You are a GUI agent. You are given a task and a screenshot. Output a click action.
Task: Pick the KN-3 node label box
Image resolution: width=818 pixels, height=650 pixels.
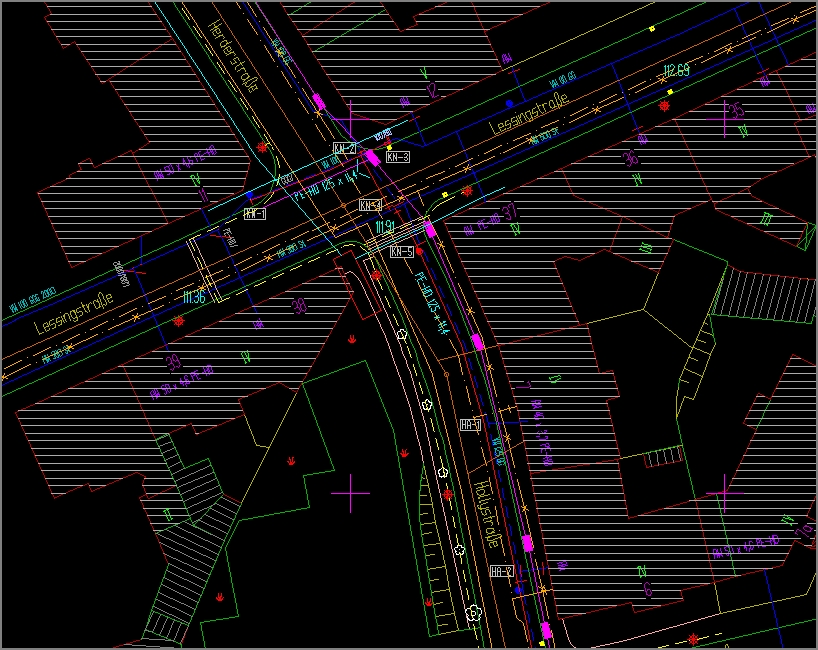click(398, 157)
